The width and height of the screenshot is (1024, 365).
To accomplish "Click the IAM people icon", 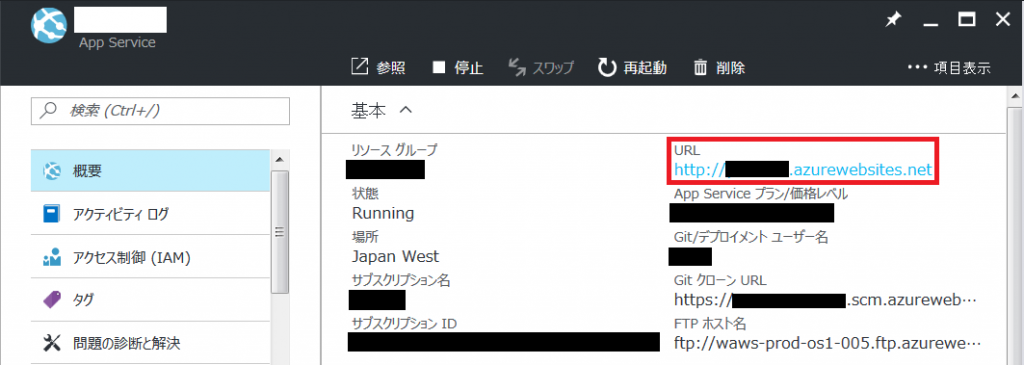I will point(51,257).
